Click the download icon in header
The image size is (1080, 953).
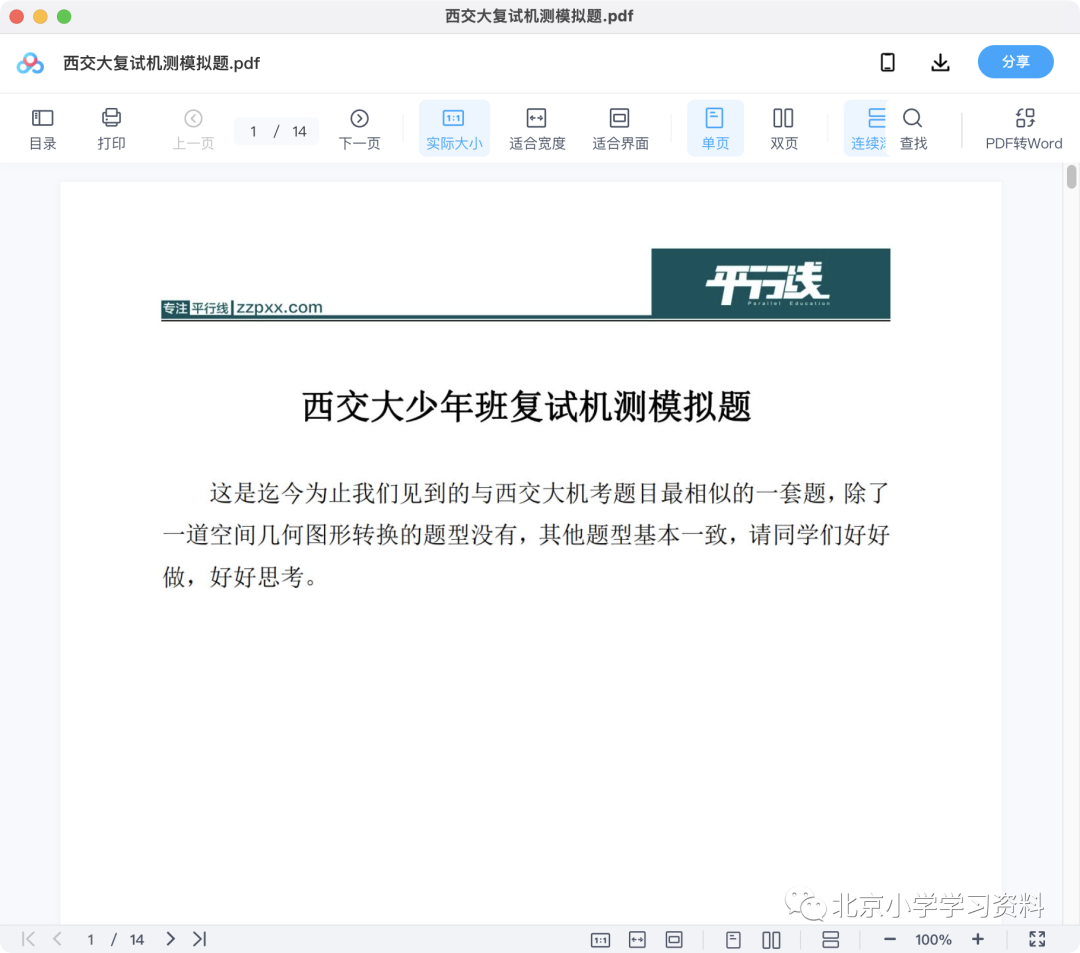pos(940,63)
